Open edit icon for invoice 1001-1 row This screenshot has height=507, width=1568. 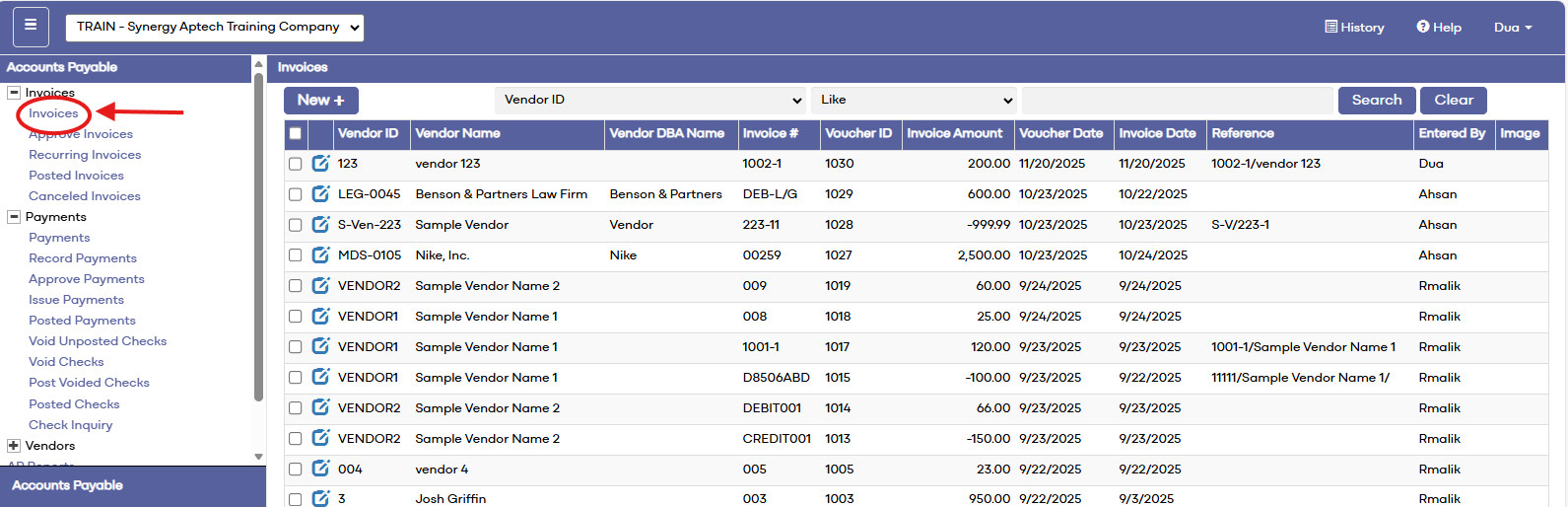[321, 347]
